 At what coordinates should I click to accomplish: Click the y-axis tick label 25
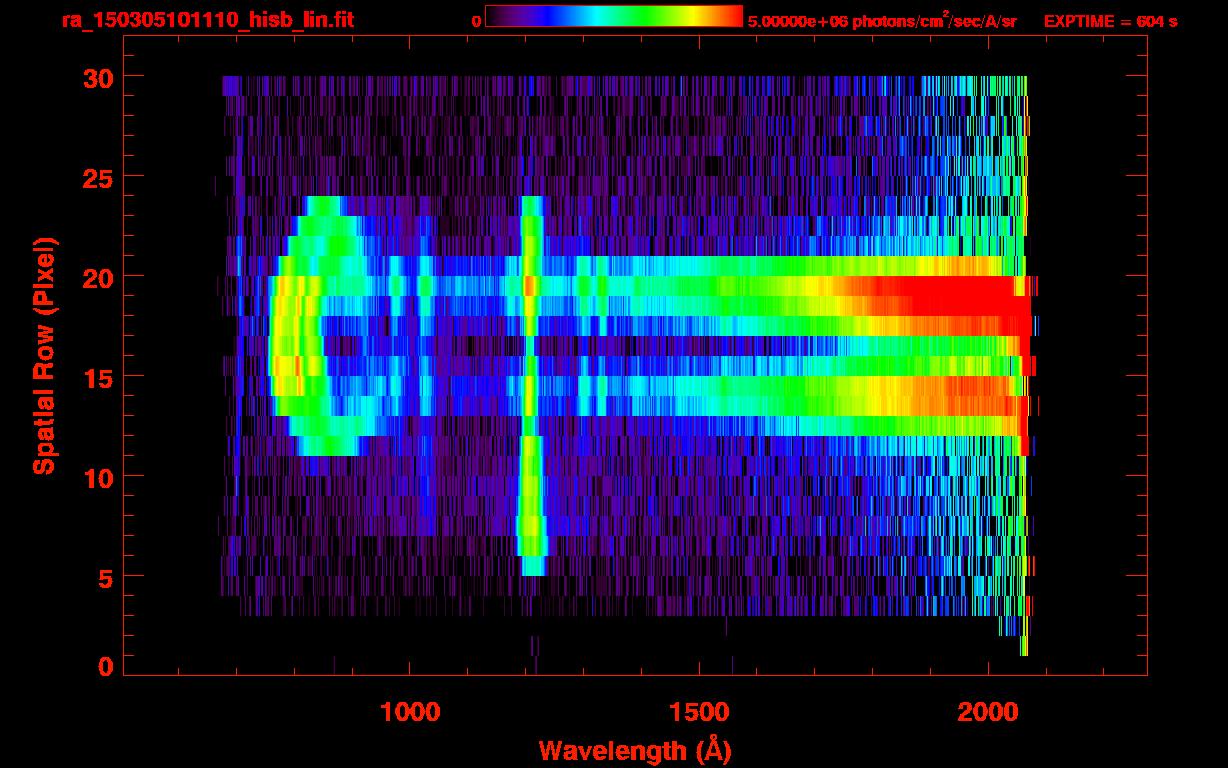[98, 177]
